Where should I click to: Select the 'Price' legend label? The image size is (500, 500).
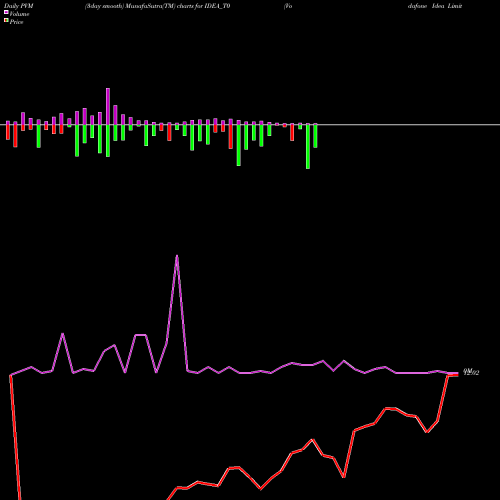click(16, 22)
